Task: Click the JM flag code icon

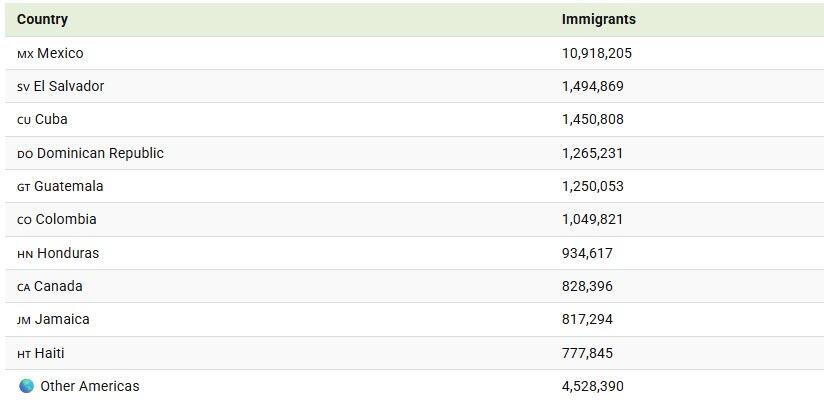Action: [x=24, y=320]
